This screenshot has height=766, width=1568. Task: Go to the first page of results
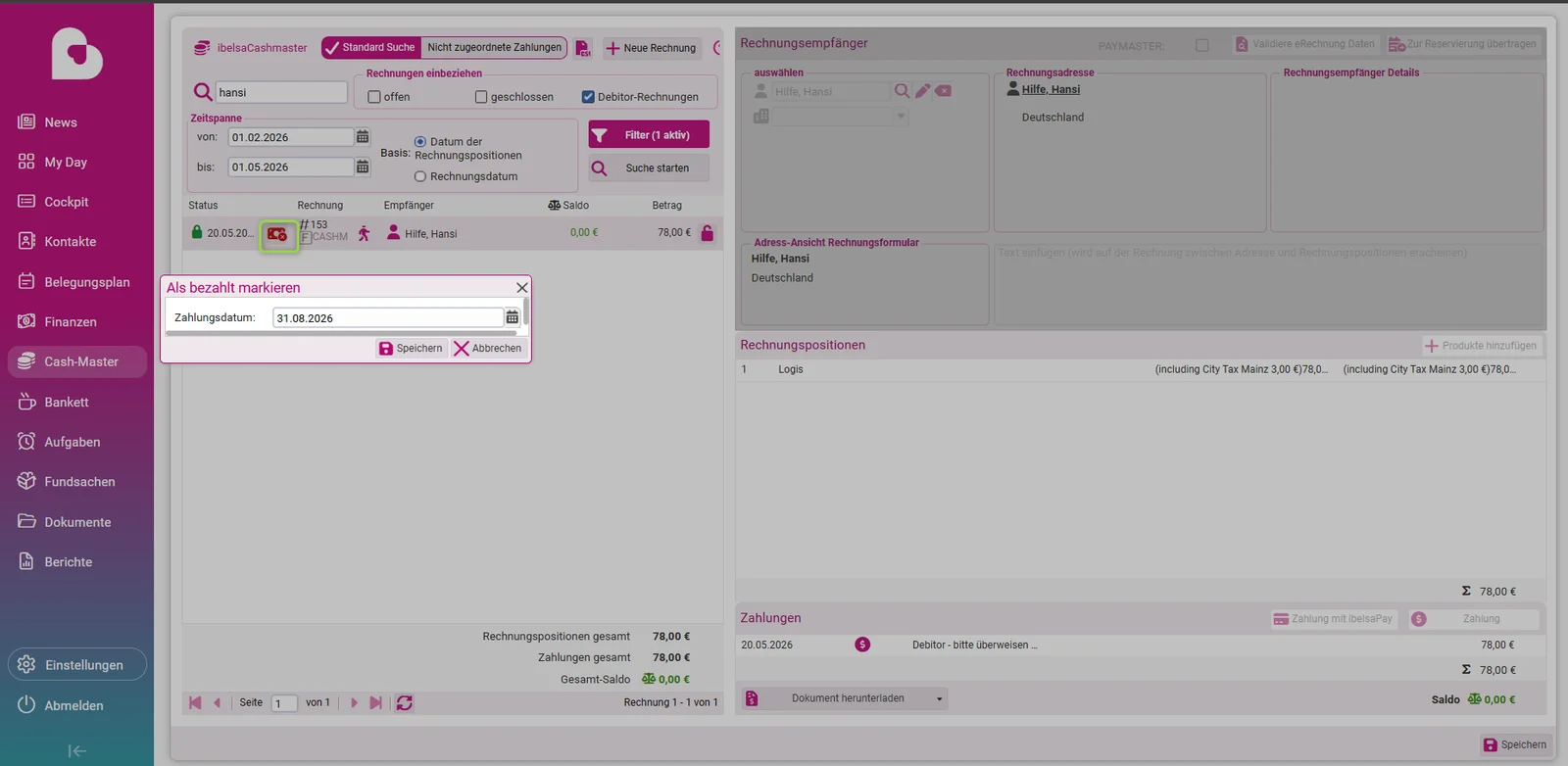[195, 702]
